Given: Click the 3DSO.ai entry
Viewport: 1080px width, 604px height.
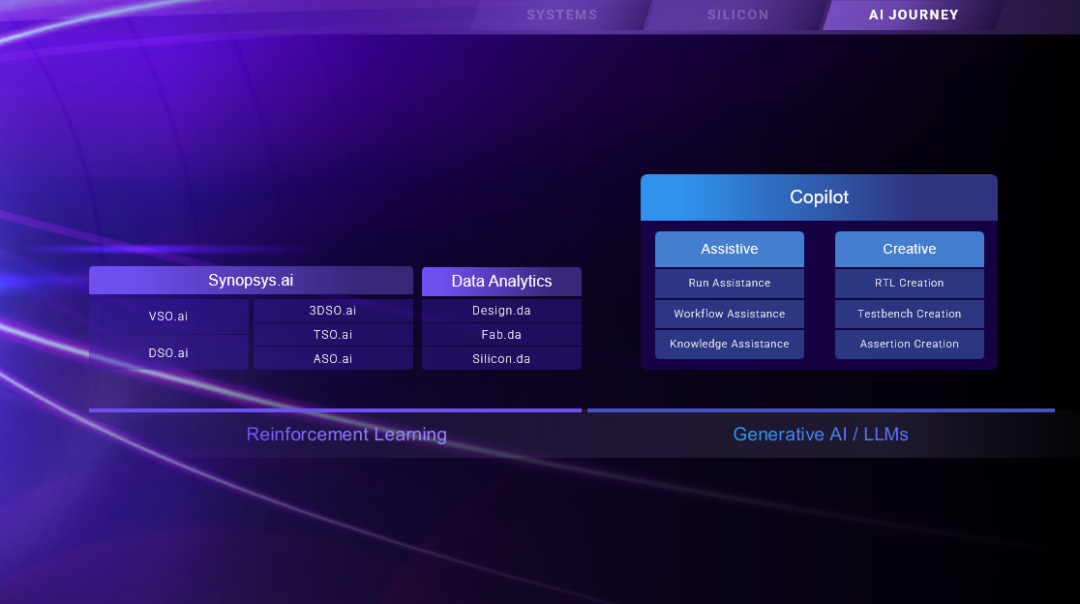Looking at the screenshot, I should pyautogui.click(x=332, y=311).
